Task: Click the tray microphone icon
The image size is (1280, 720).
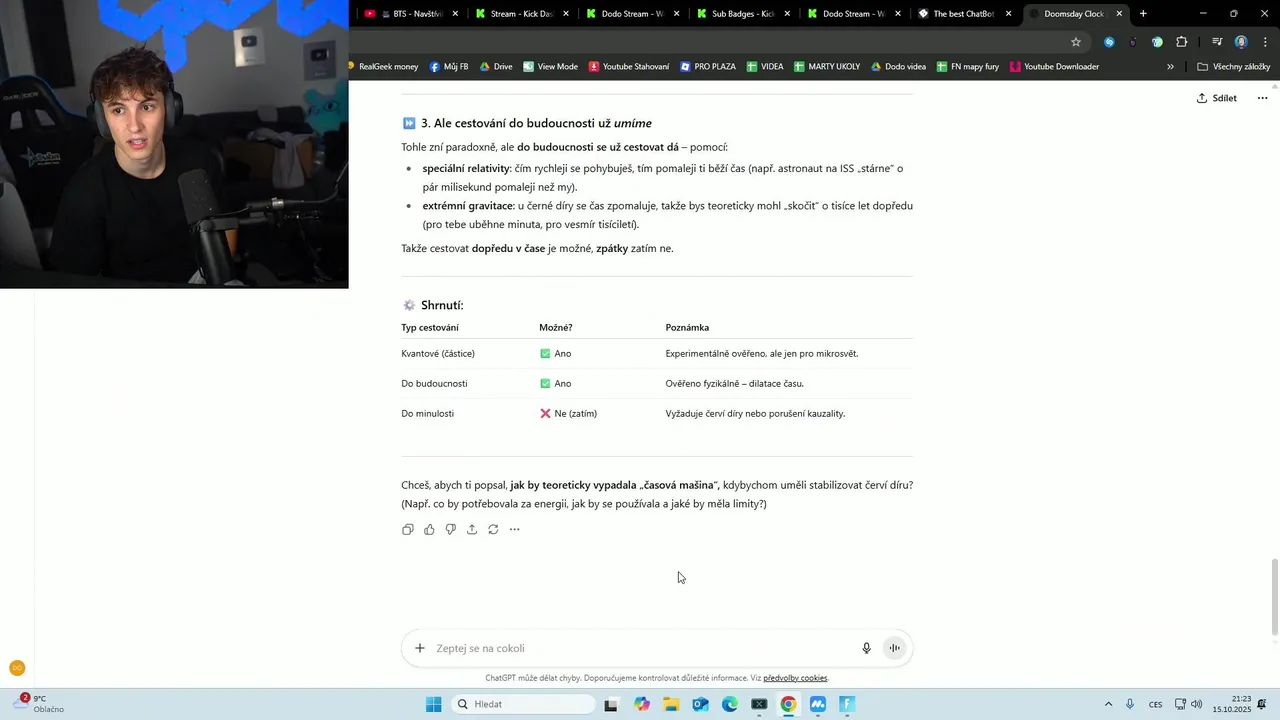Action: coord(1130,704)
